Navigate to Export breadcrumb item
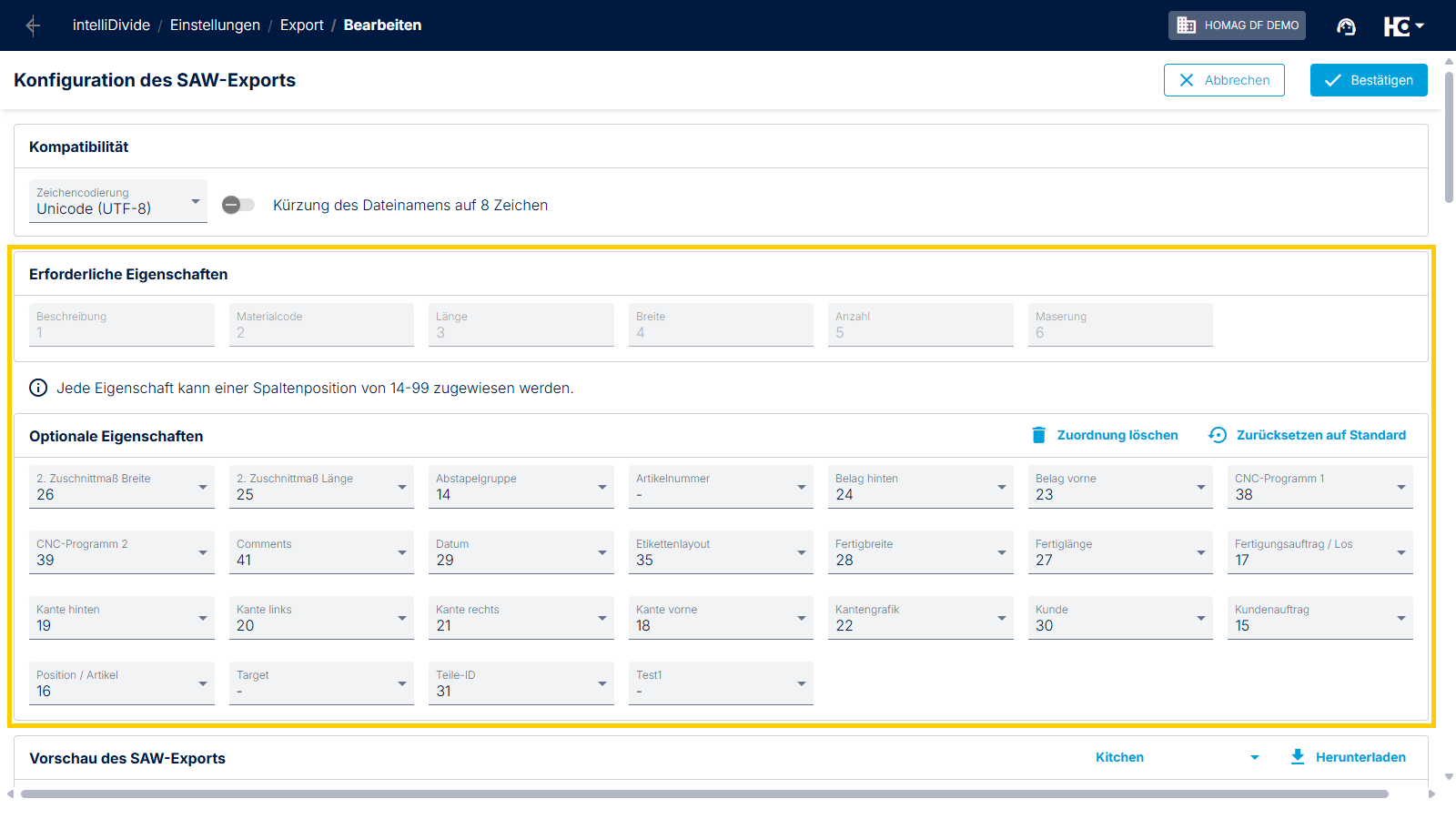This screenshot has height=819, width=1456. coord(301,25)
